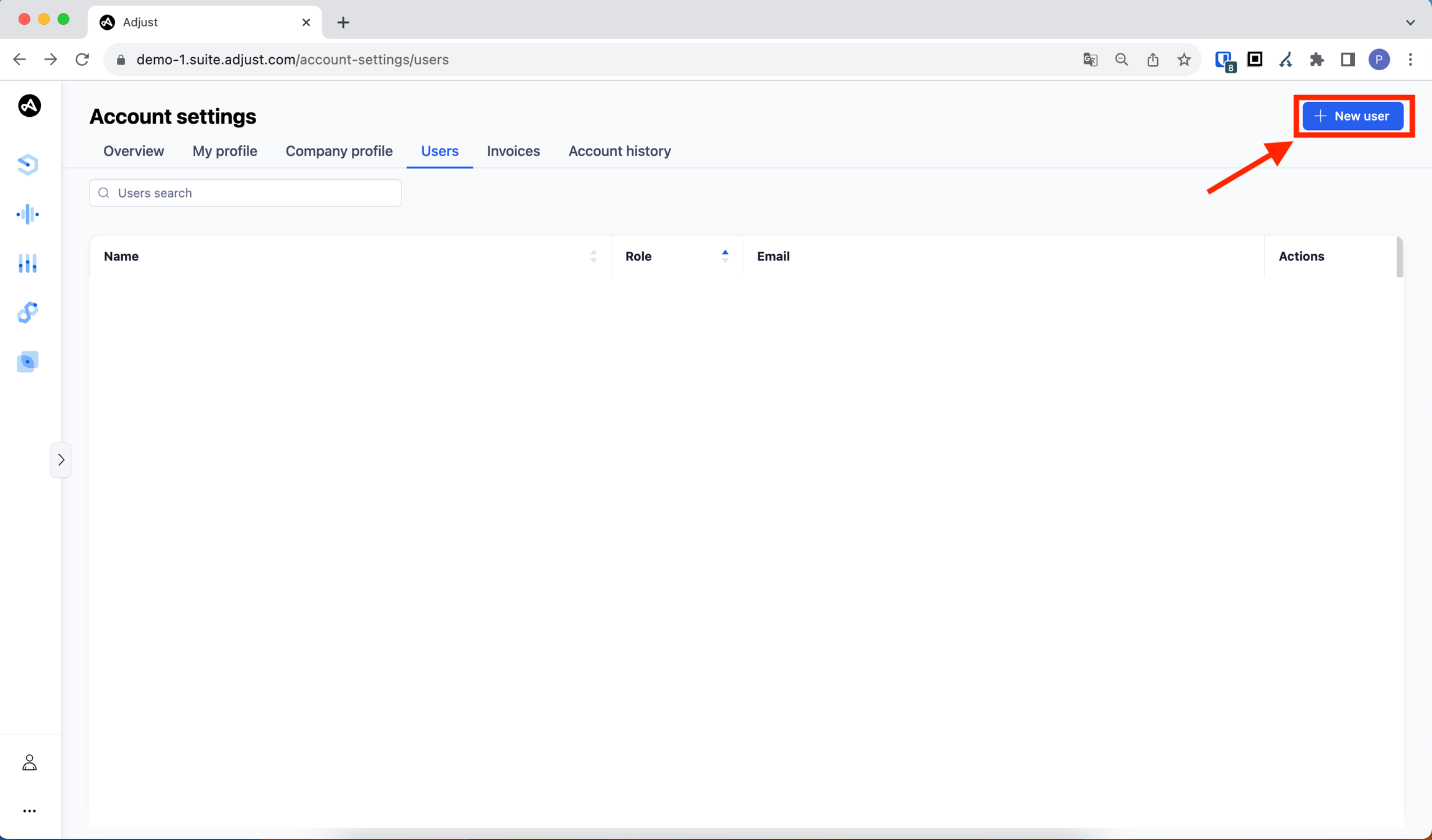Open the Invoices tab
Viewport: 1432px width, 840px height.
pyautogui.click(x=513, y=151)
